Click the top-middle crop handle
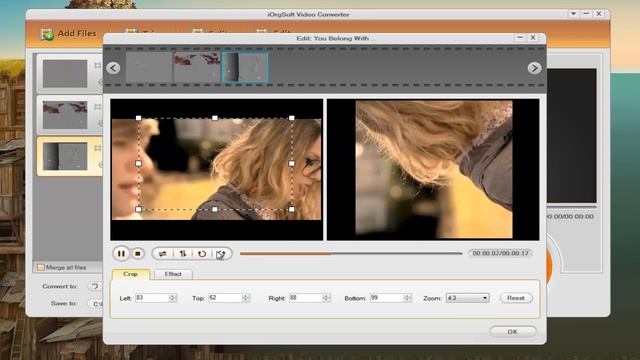640x360 pixels. tap(215, 118)
